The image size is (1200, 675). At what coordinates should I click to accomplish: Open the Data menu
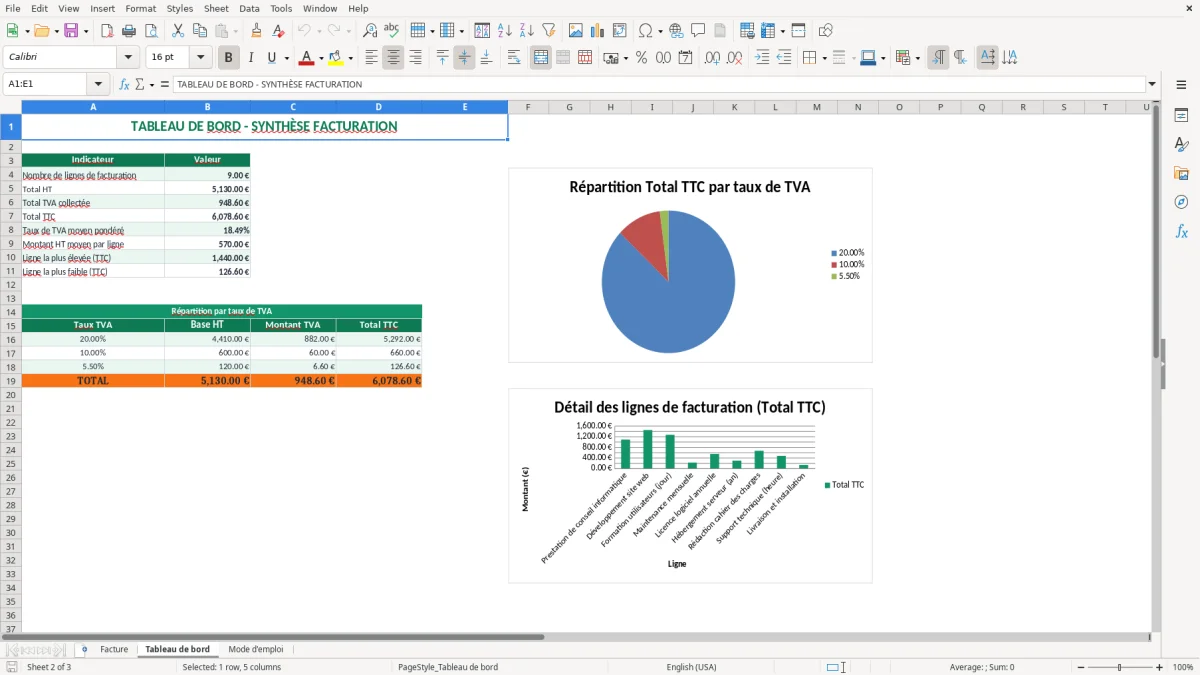click(x=249, y=8)
